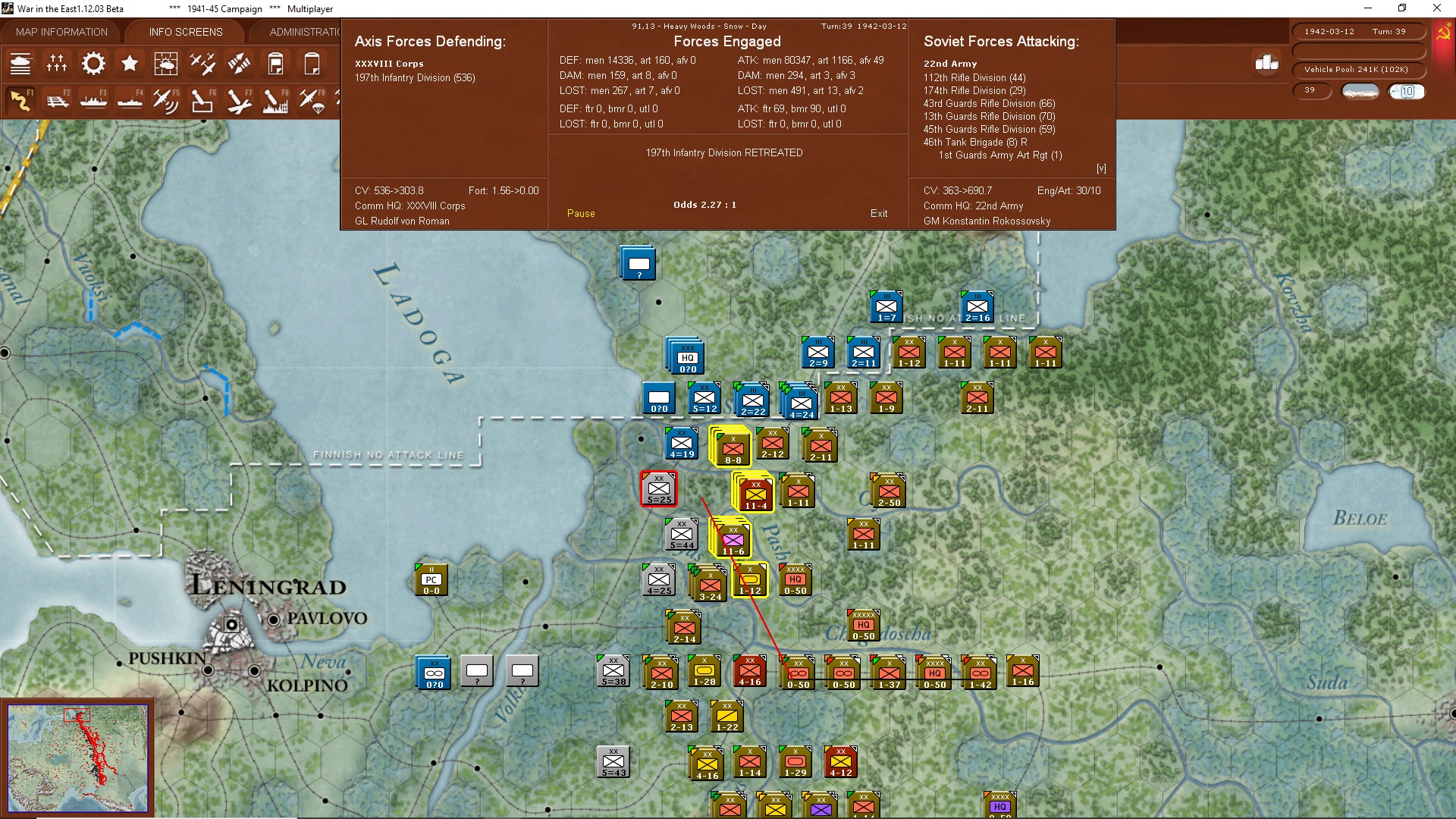Screen dimensions: 1456x819
Task: Open the logistics report clipboard with flag
Action: click(275, 64)
